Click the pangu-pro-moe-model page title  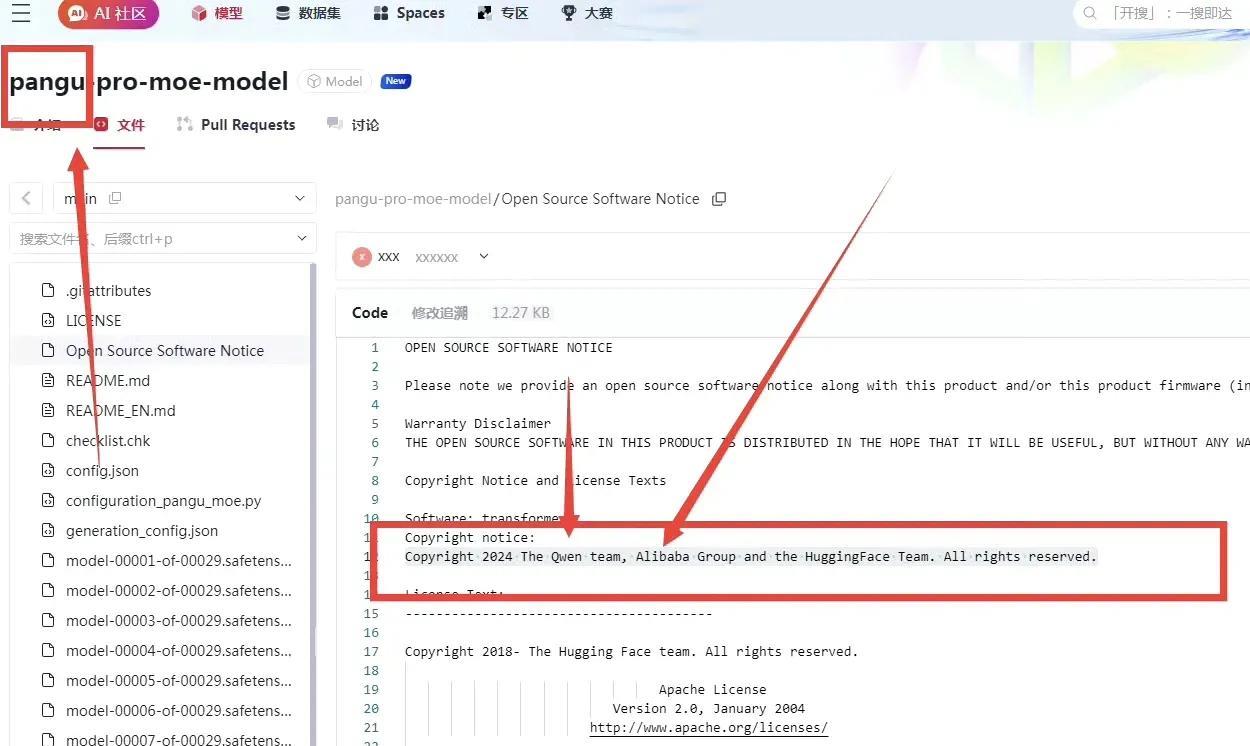pyautogui.click(x=149, y=81)
